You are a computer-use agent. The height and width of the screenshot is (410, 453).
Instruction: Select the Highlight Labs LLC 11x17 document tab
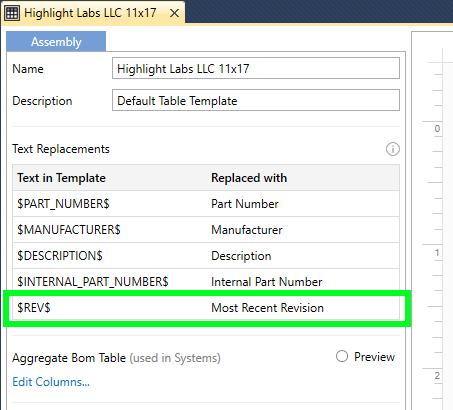coord(93,13)
